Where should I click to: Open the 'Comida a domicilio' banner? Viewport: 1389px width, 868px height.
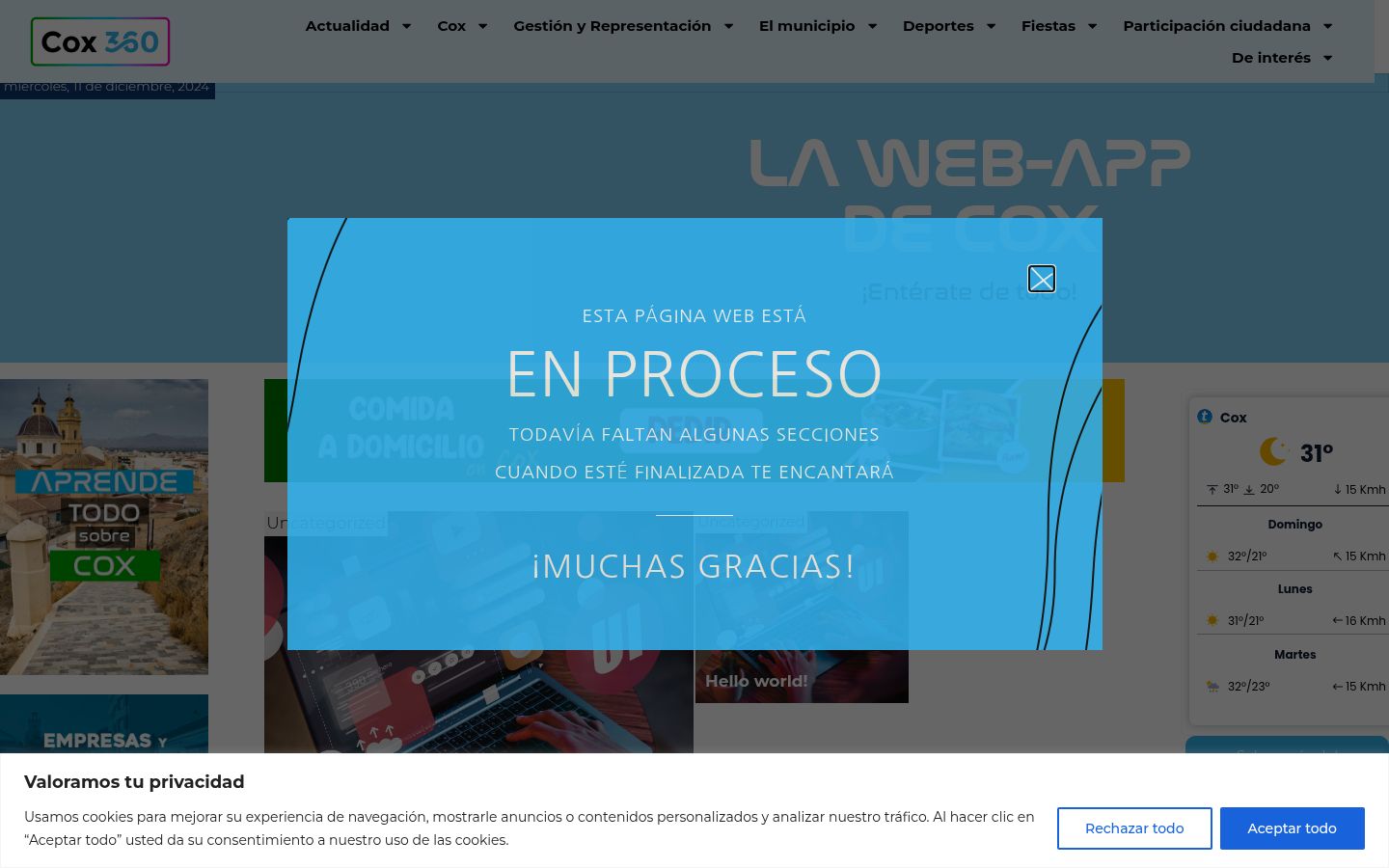point(694,430)
